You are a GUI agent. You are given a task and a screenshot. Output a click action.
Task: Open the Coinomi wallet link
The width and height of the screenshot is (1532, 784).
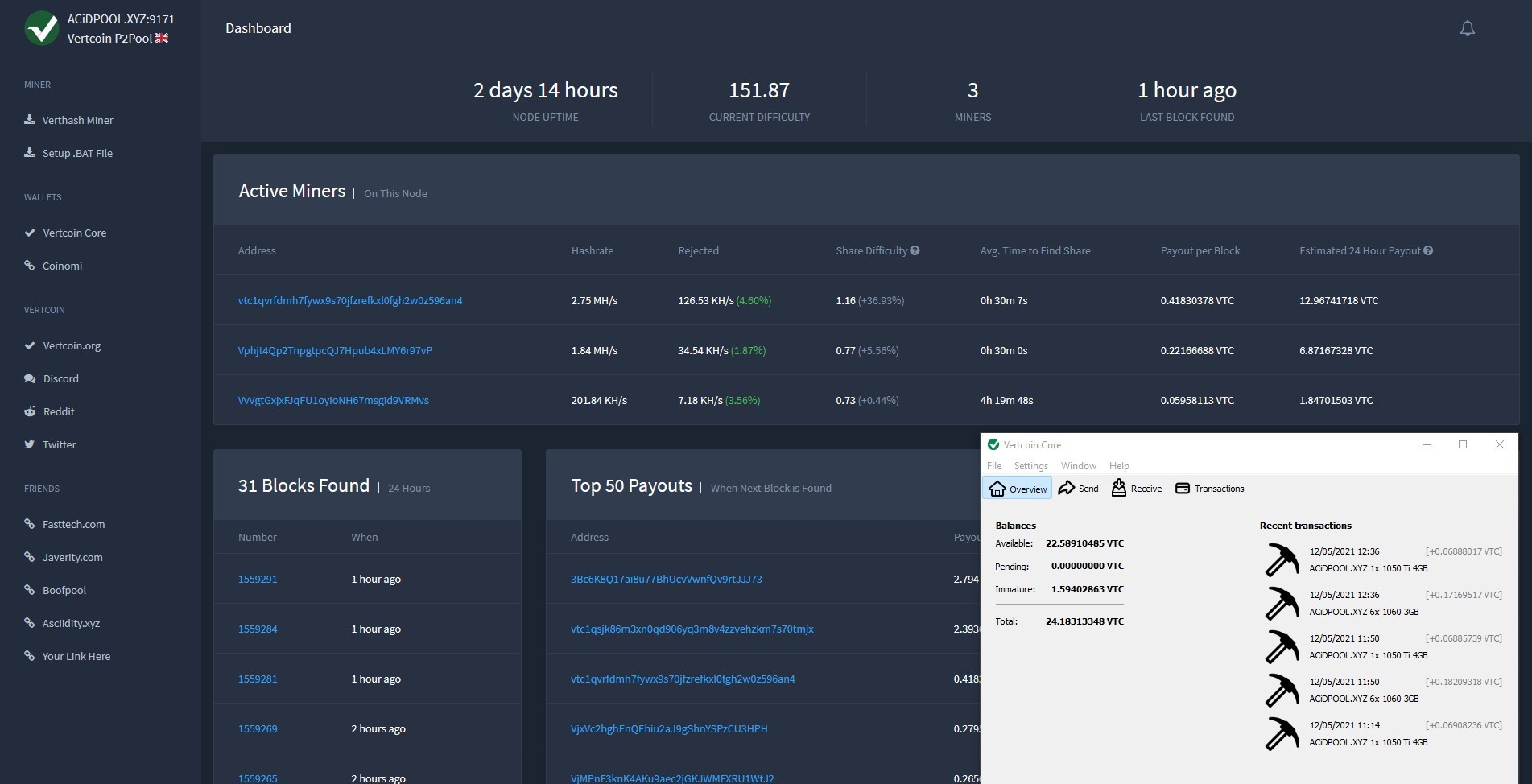coord(62,266)
